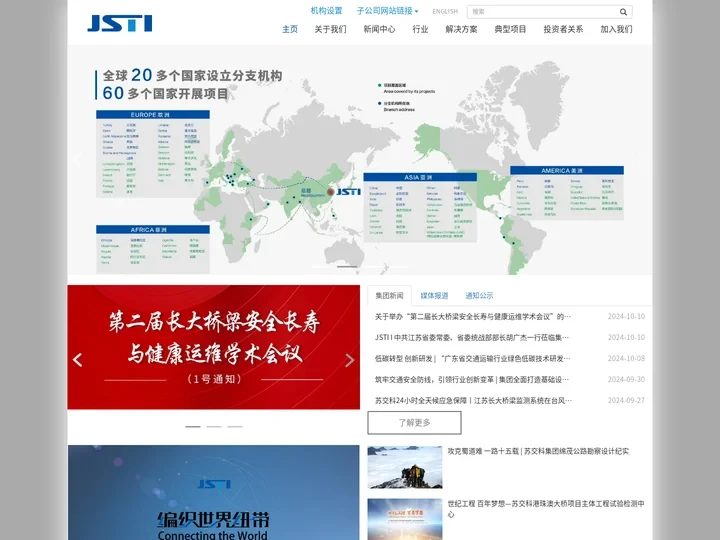The height and width of the screenshot is (540, 720).
Task: Go to next slide in red news carousel
Action: click(x=350, y=360)
